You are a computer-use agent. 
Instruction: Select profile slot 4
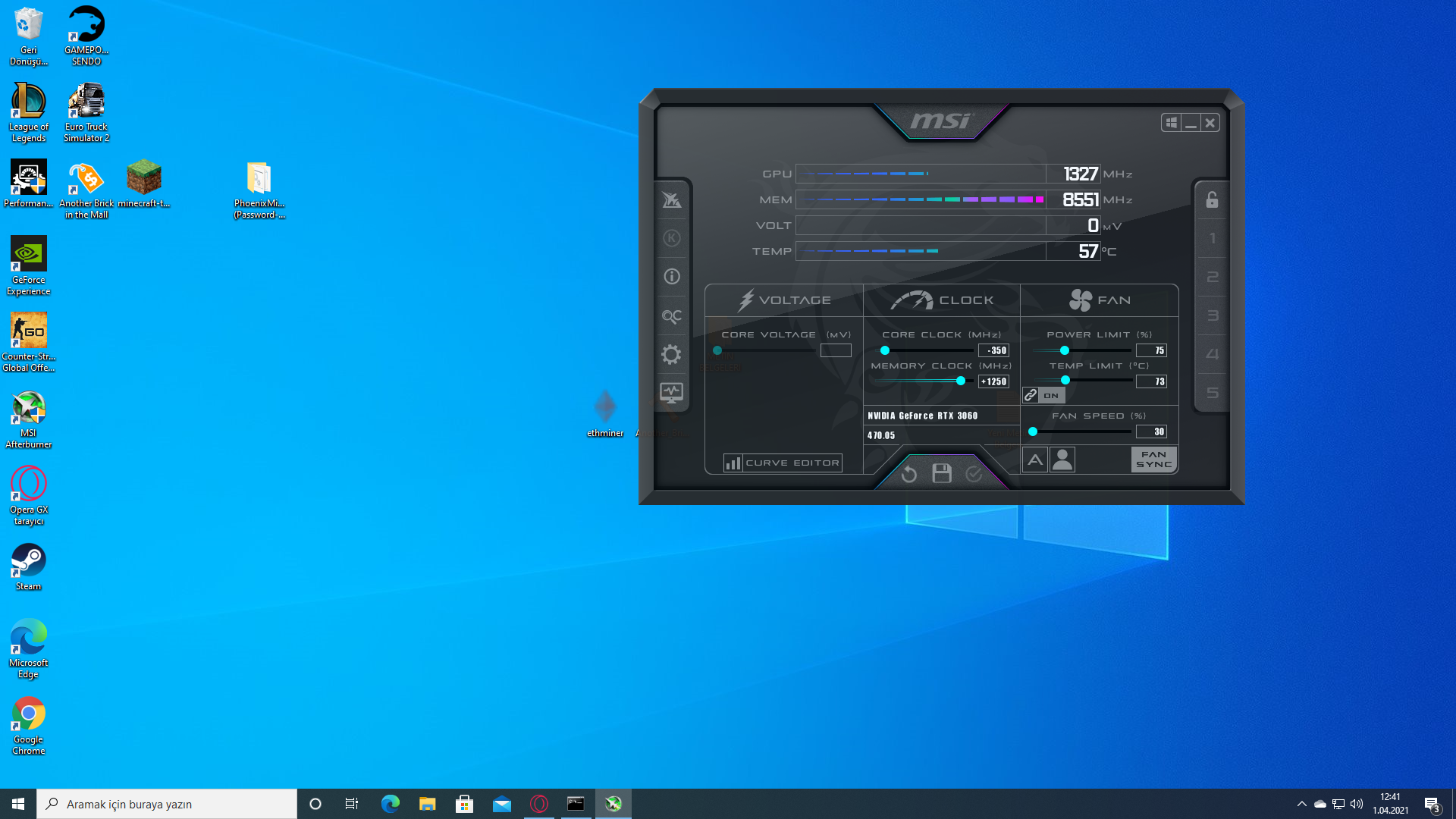coord(1212,354)
